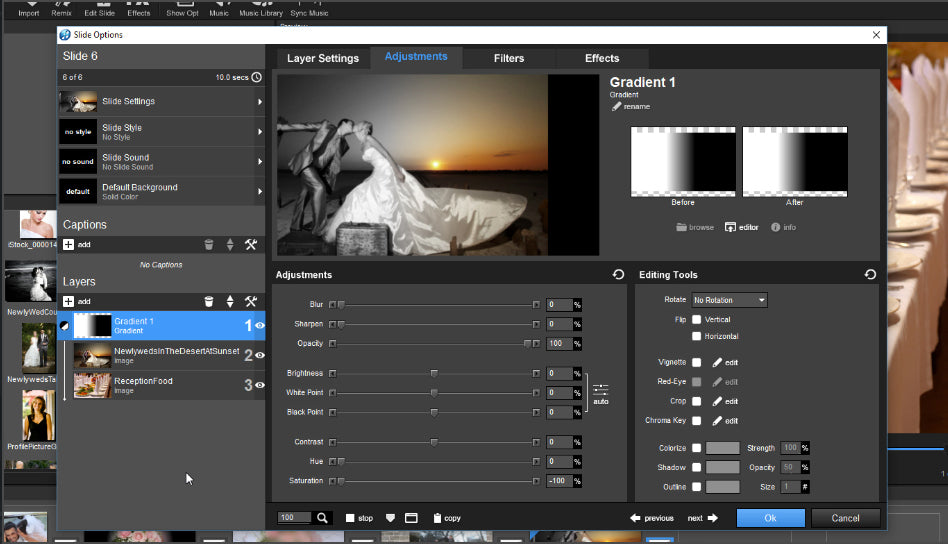Delete the selected layer with trash icon

[209, 301]
